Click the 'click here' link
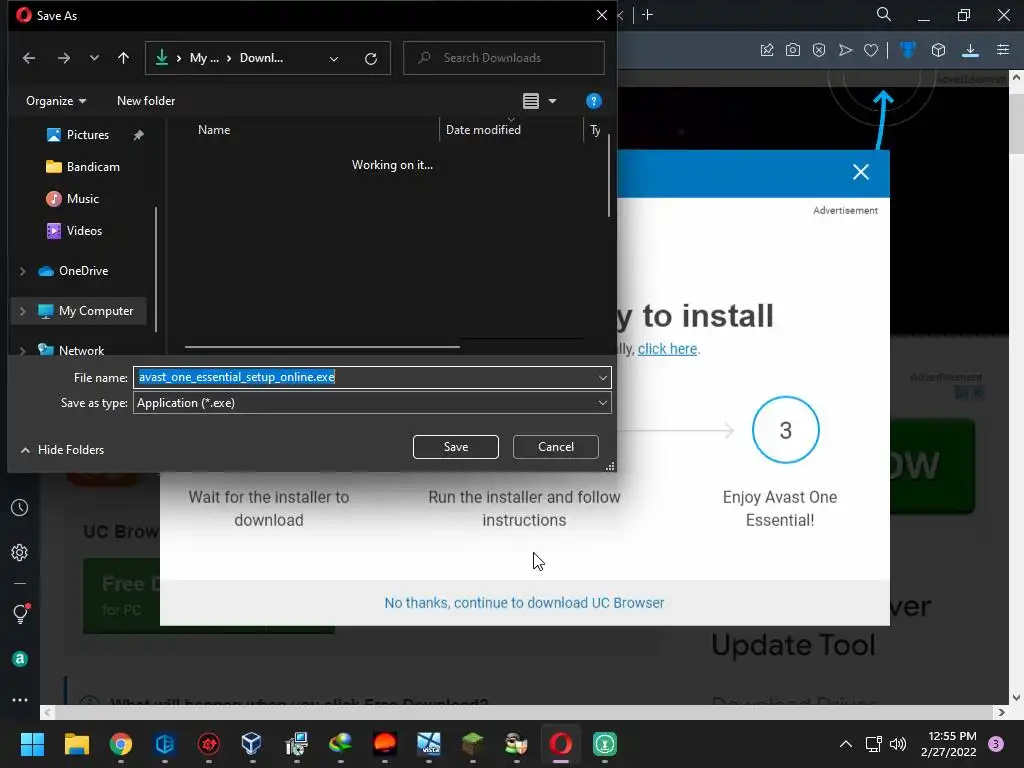Image resolution: width=1024 pixels, height=768 pixels. [667, 349]
